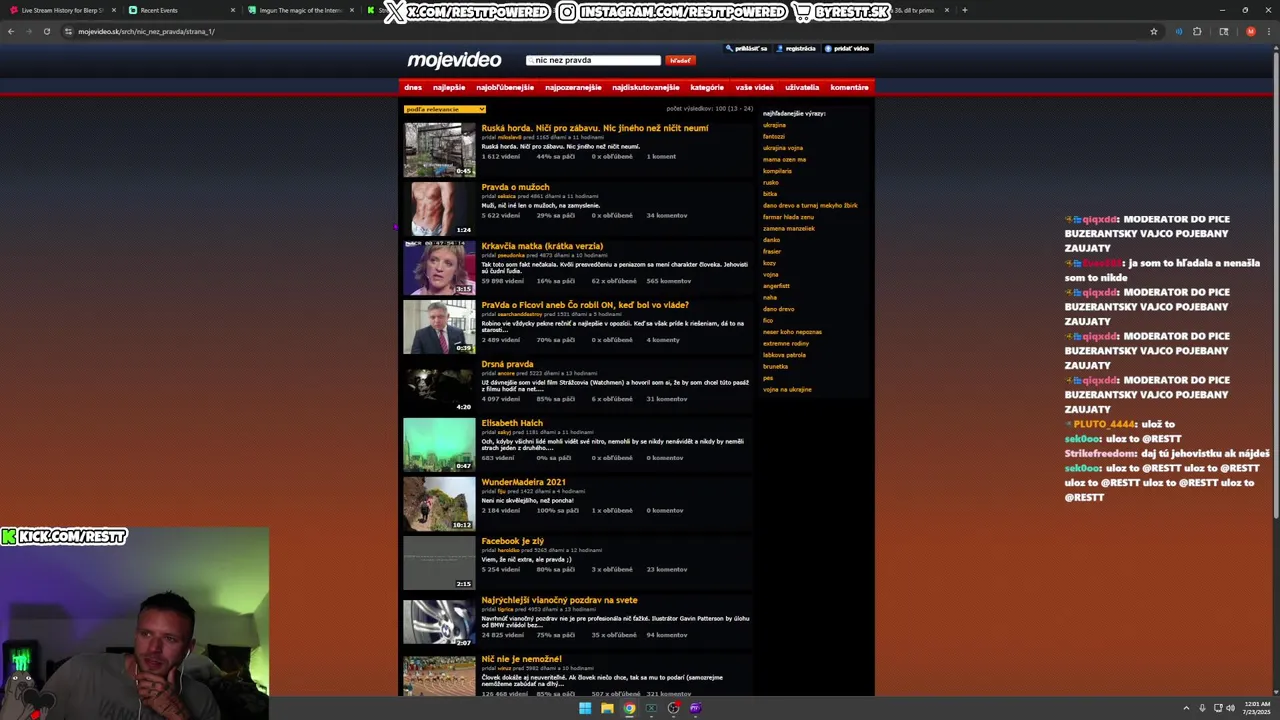
Task: Switch to Live Stream History tab
Action: [60, 10]
